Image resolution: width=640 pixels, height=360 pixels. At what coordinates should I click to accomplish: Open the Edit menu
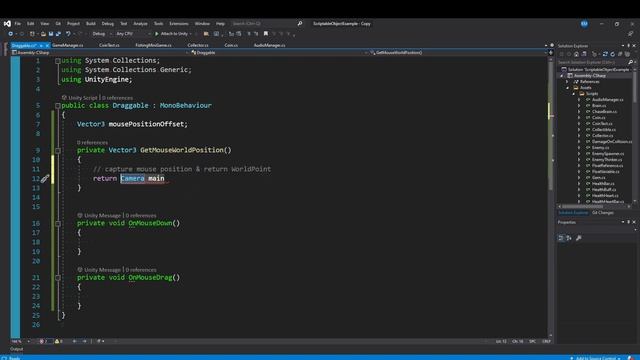tap(31, 24)
